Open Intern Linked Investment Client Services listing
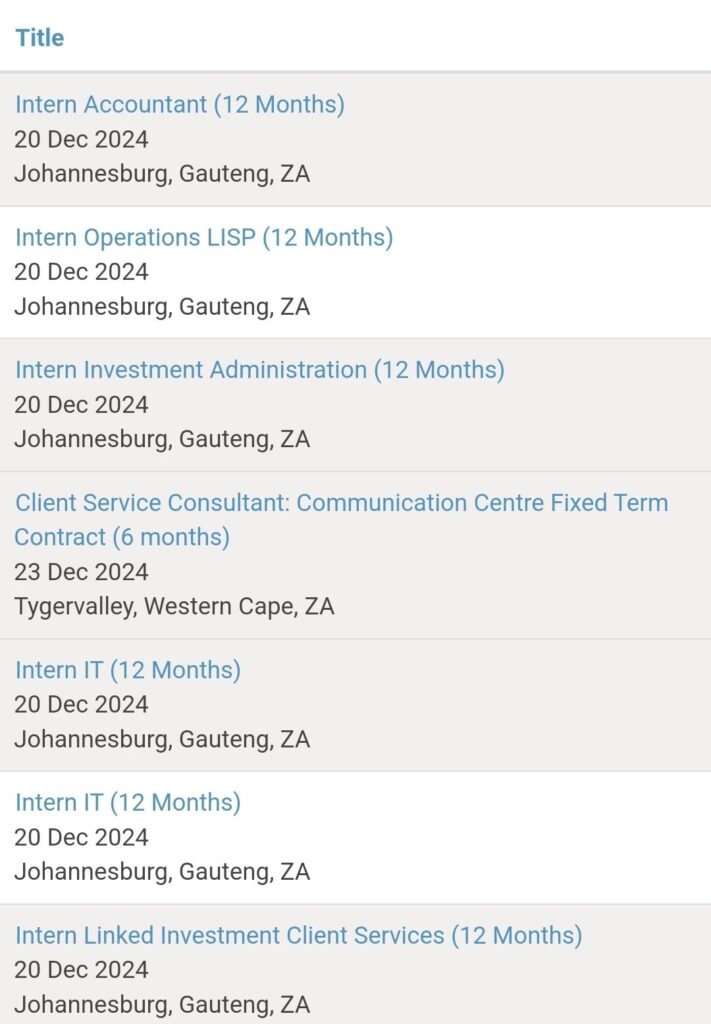Viewport: 711px width, 1024px height. tap(297, 936)
